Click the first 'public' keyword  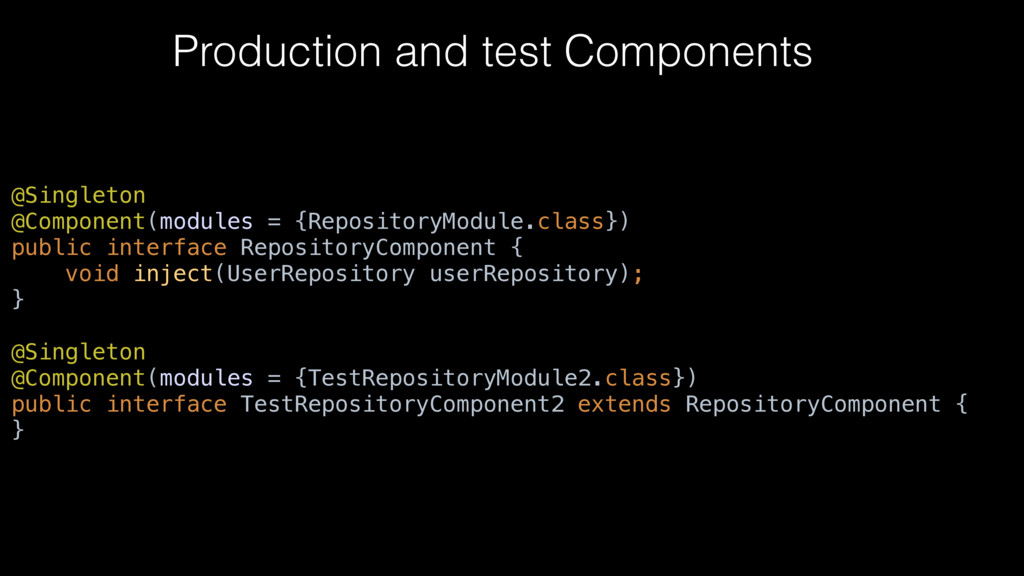(52, 248)
